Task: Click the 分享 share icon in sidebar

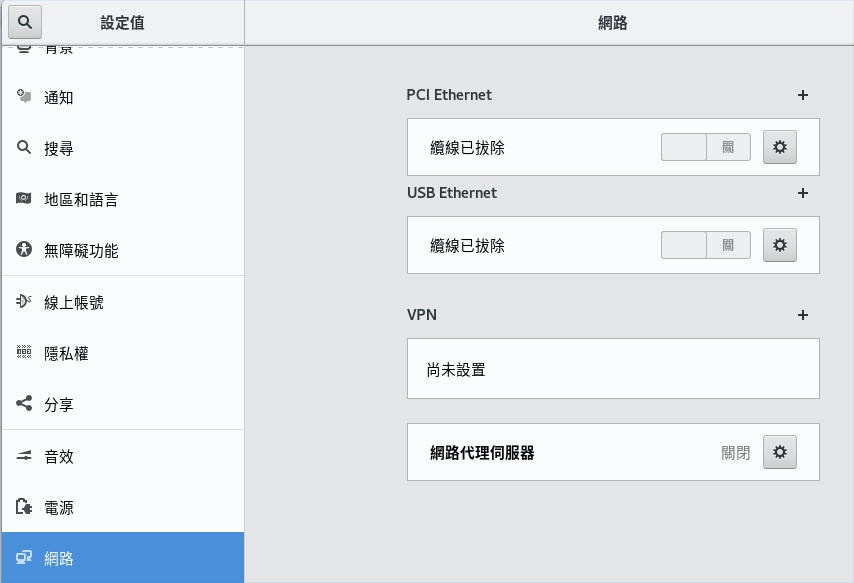Action: [x=24, y=403]
